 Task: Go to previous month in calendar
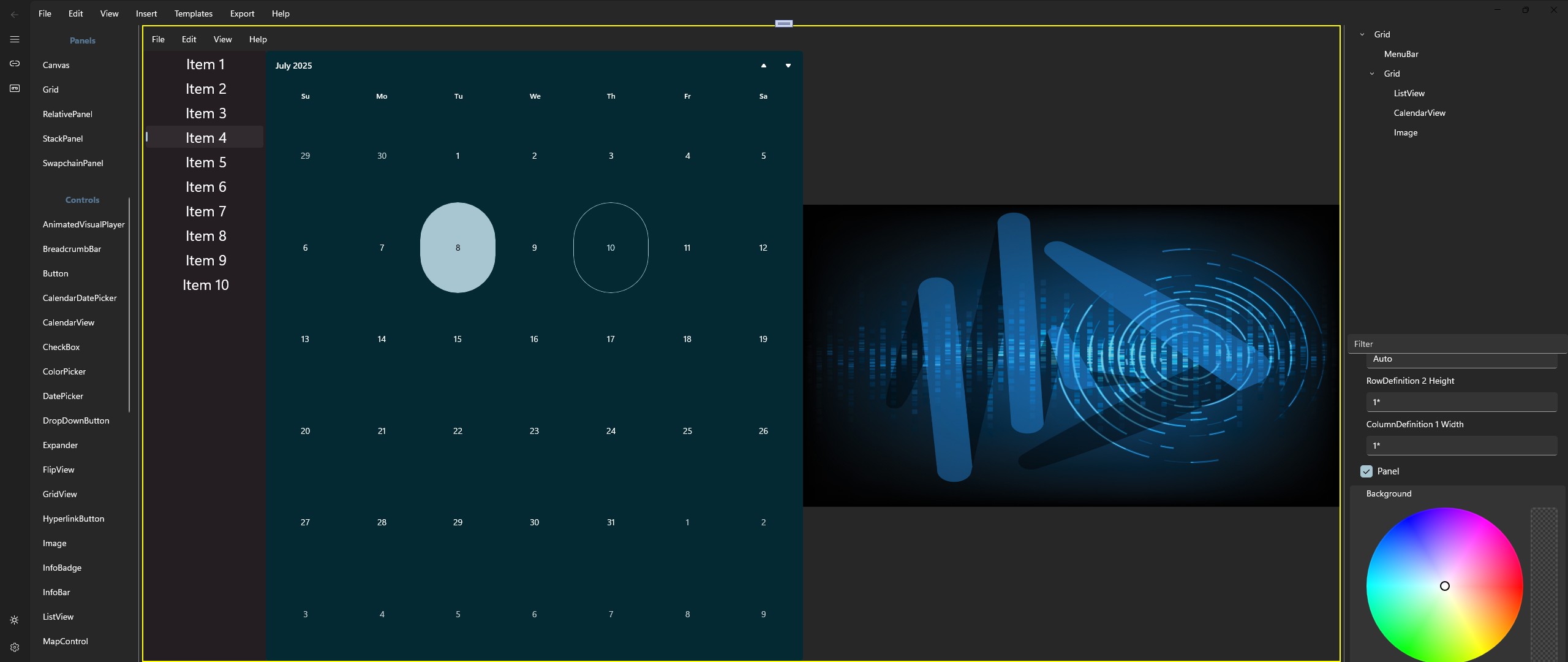763,66
